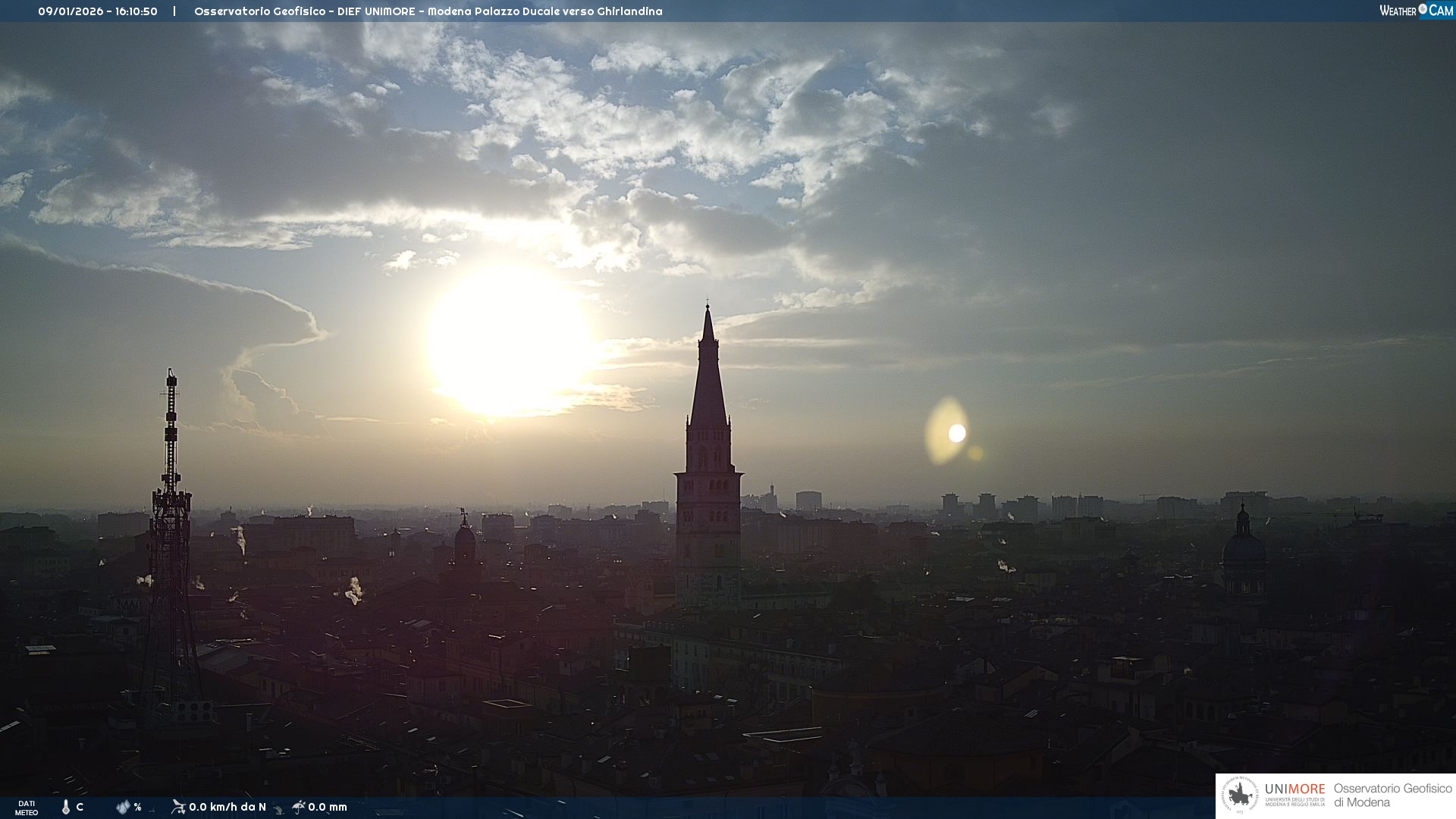Click the Osservatorio Geofisico camera title text
This screenshot has height=819, width=1456.
click(x=428, y=11)
